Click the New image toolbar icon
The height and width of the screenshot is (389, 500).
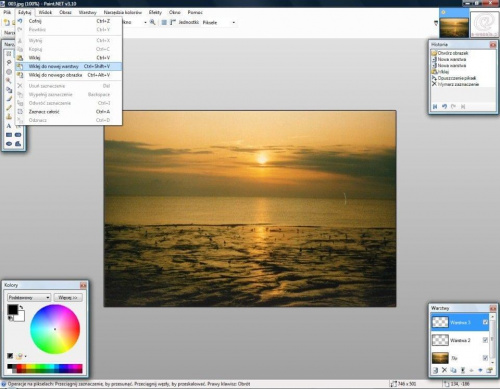click(6, 22)
